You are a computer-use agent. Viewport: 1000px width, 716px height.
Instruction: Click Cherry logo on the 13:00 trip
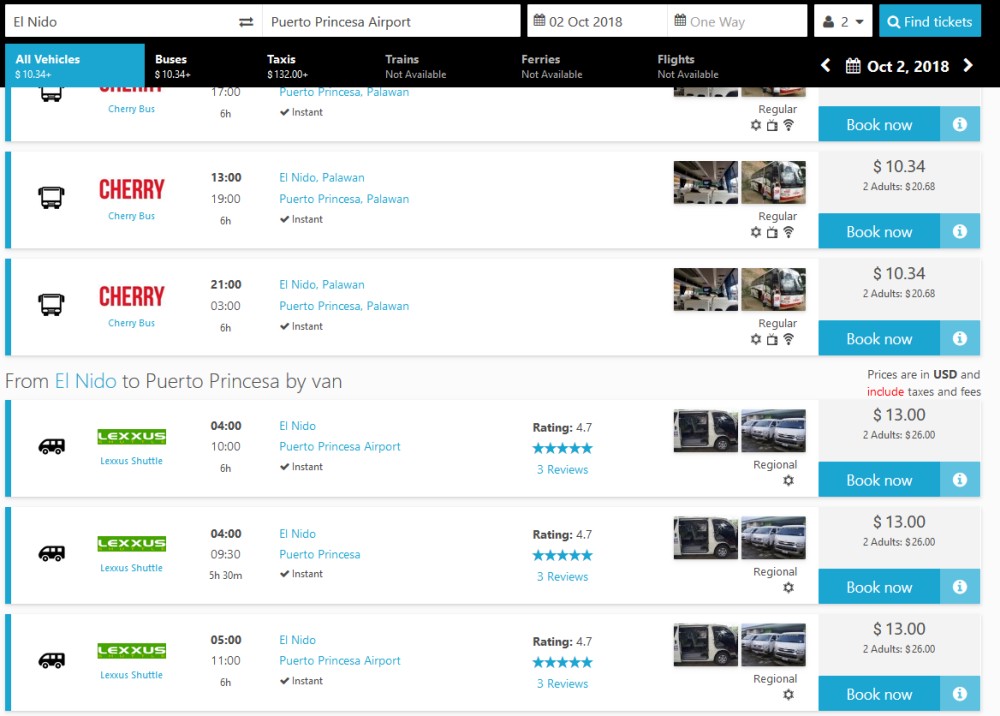131,189
